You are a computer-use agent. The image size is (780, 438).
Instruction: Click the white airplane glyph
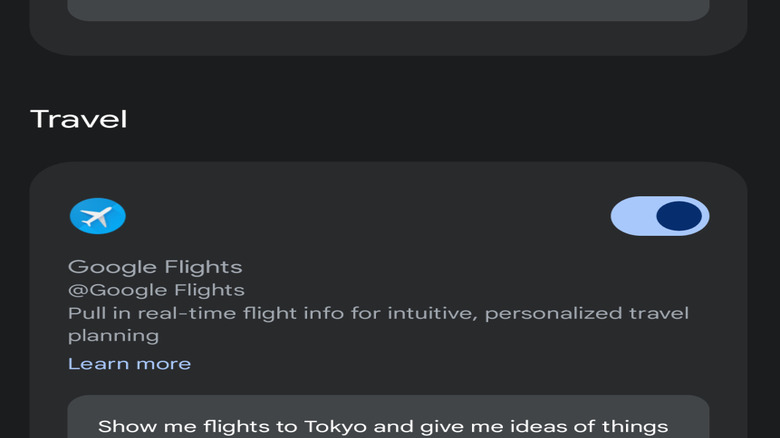click(96, 216)
